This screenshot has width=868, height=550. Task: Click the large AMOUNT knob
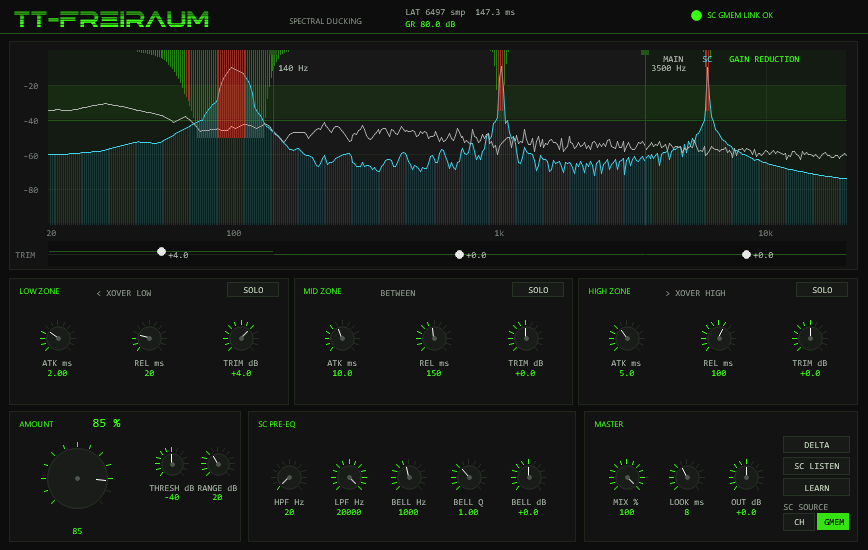(x=78, y=478)
